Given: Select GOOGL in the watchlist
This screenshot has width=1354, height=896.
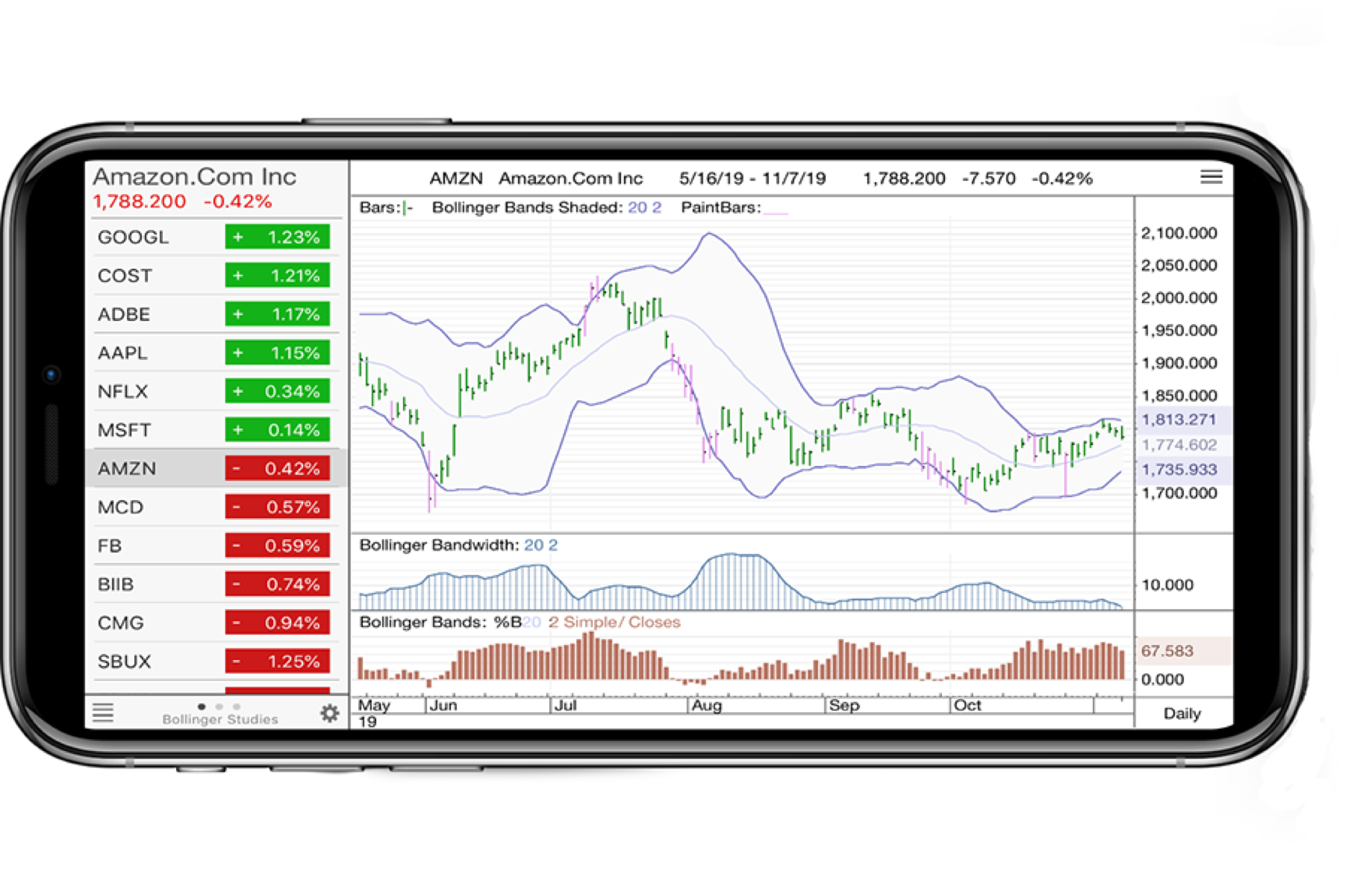Looking at the screenshot, I should pyautogui.click(x=133, y=237).
